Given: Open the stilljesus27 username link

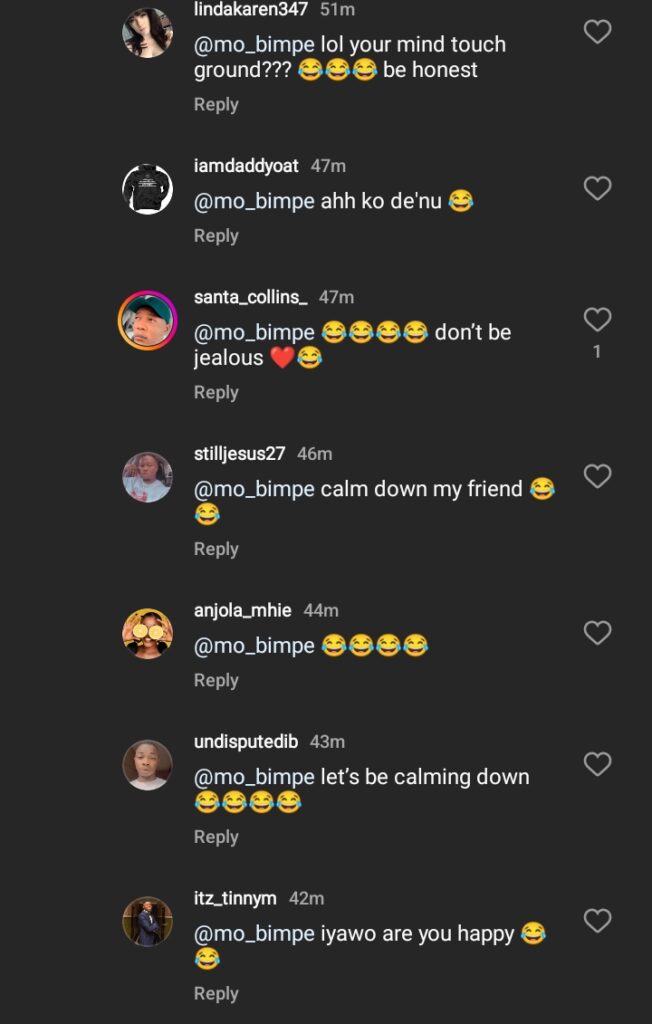Looking at the screenshot, I should coord(239,454).
